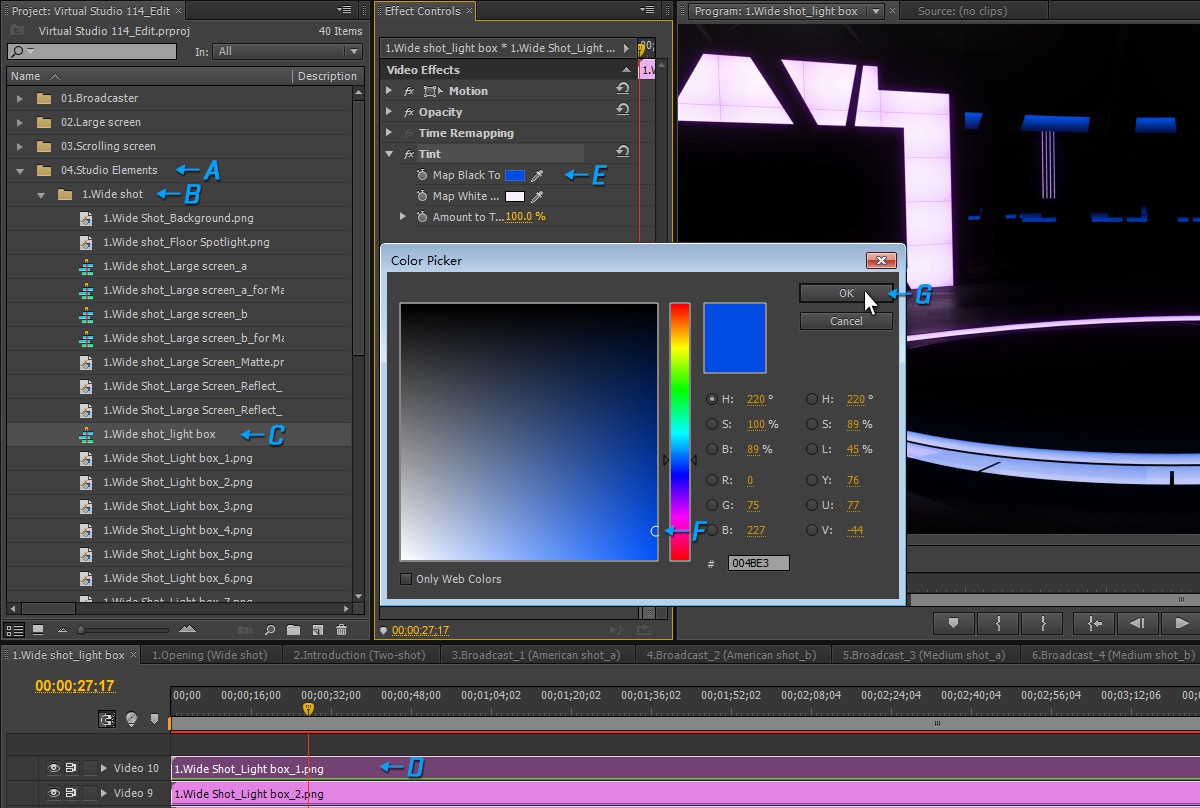This screenshot has height=808, width=1200.
Task: Switch the Project panel to List View
Action: pyautogui.click(x=16, y=629)
